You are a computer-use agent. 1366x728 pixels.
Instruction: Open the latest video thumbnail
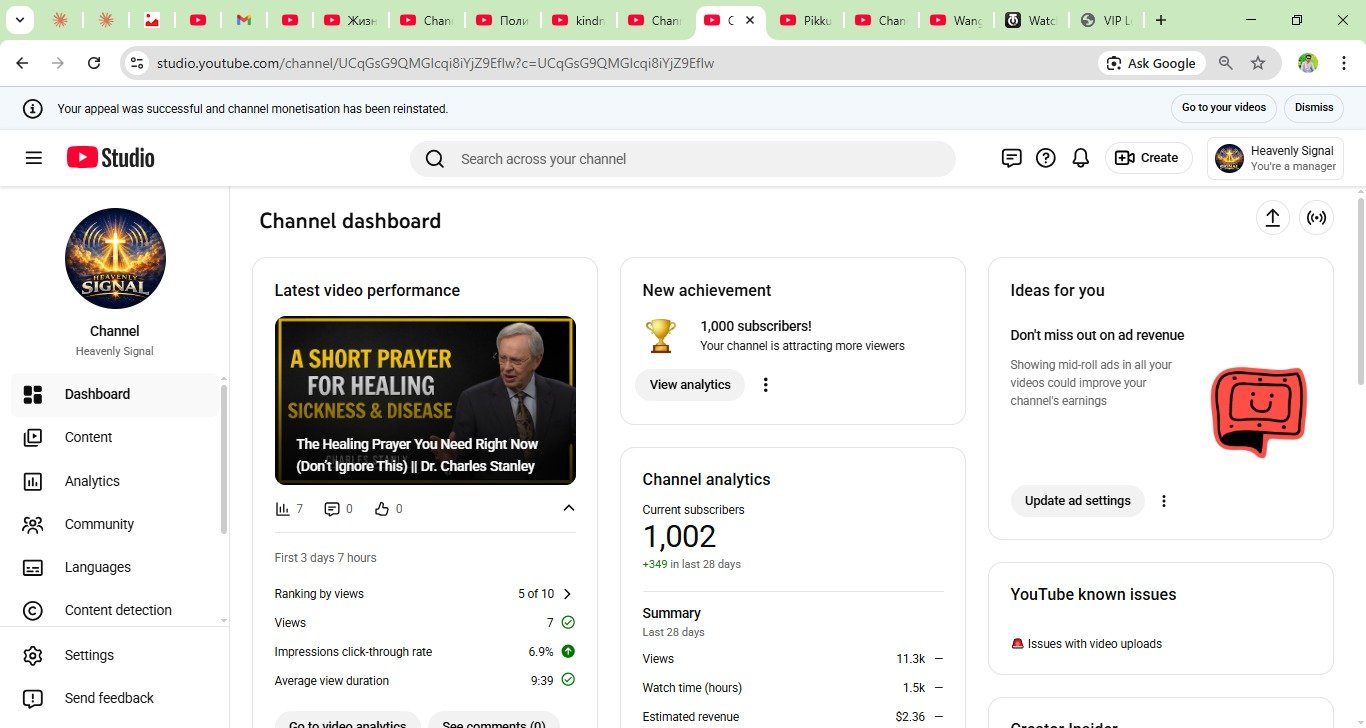425,400
